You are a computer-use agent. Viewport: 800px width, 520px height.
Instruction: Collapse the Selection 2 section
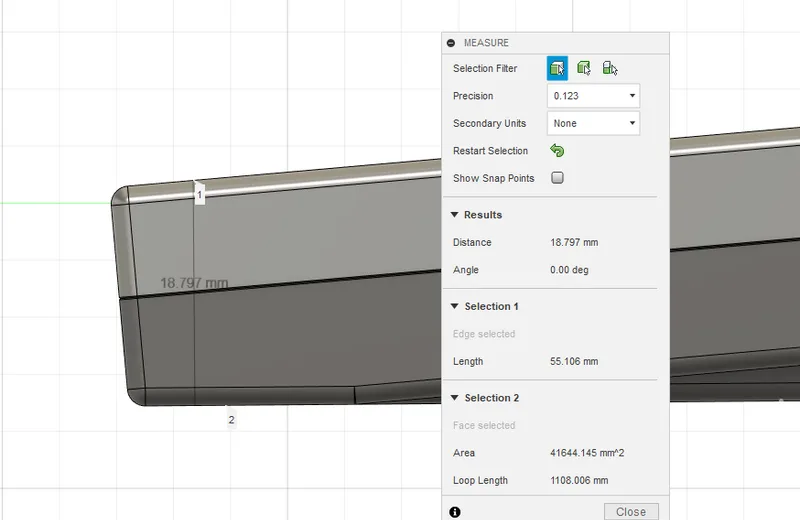tap(455, 398)
